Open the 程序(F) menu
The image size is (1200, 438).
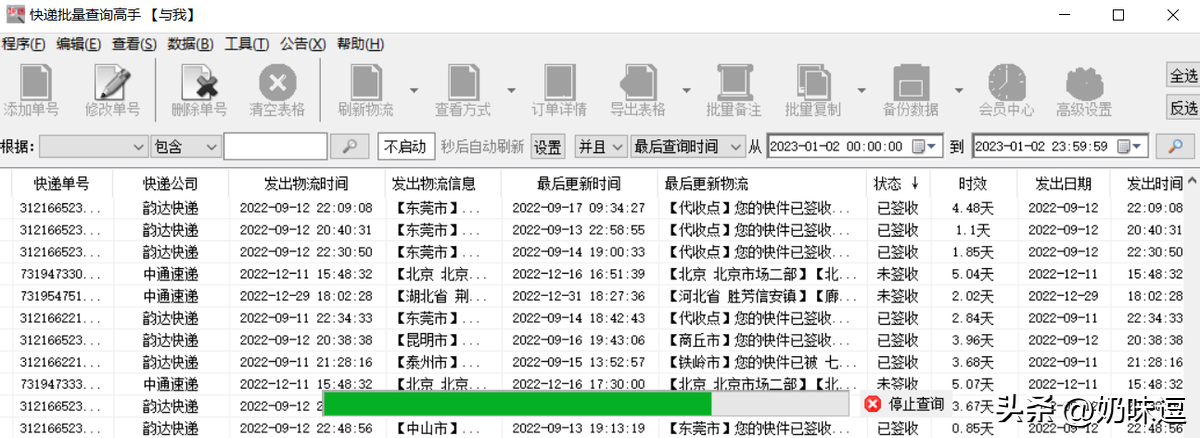pyautogui.click(x=24, y=44)
